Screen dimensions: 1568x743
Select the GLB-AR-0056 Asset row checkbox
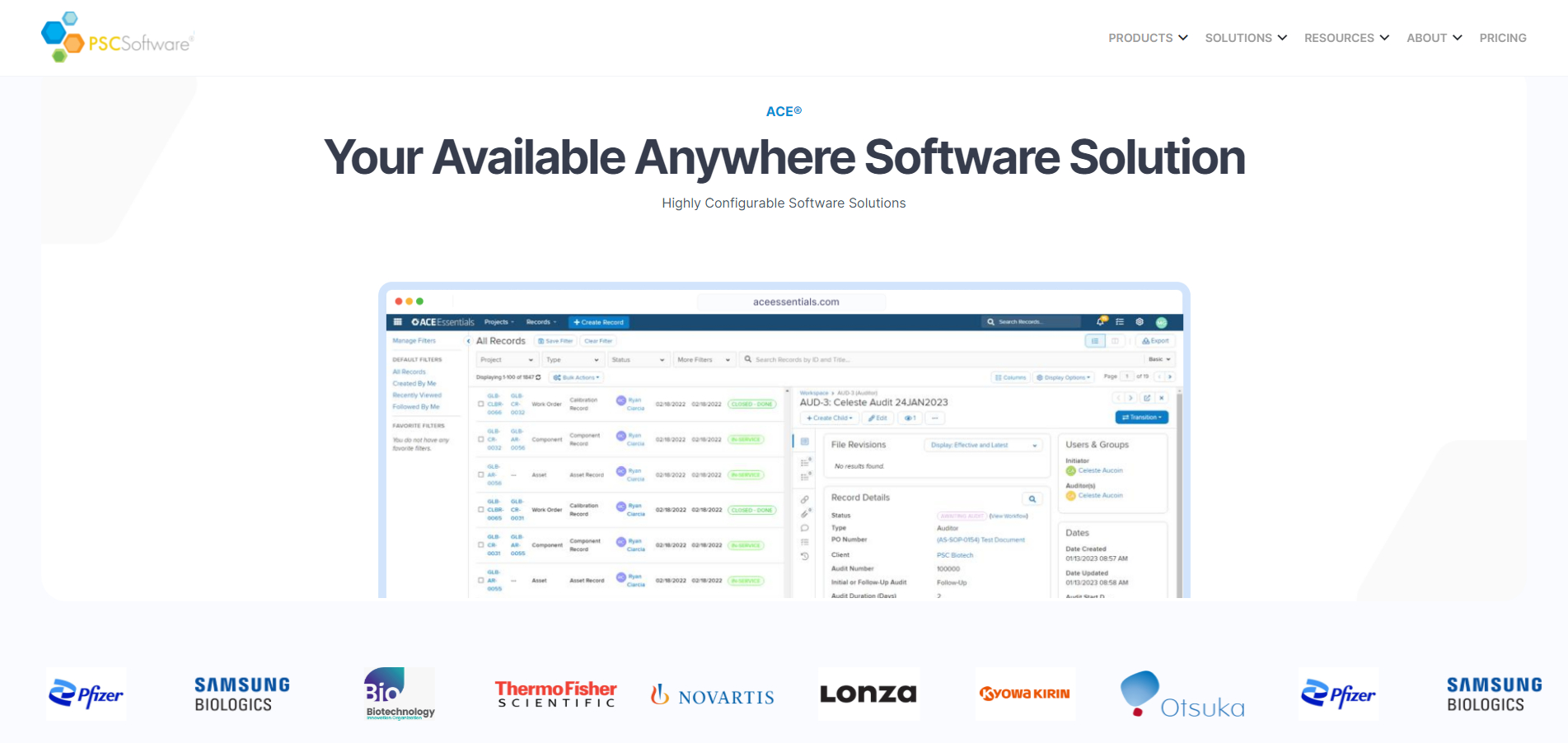(481, 474)
